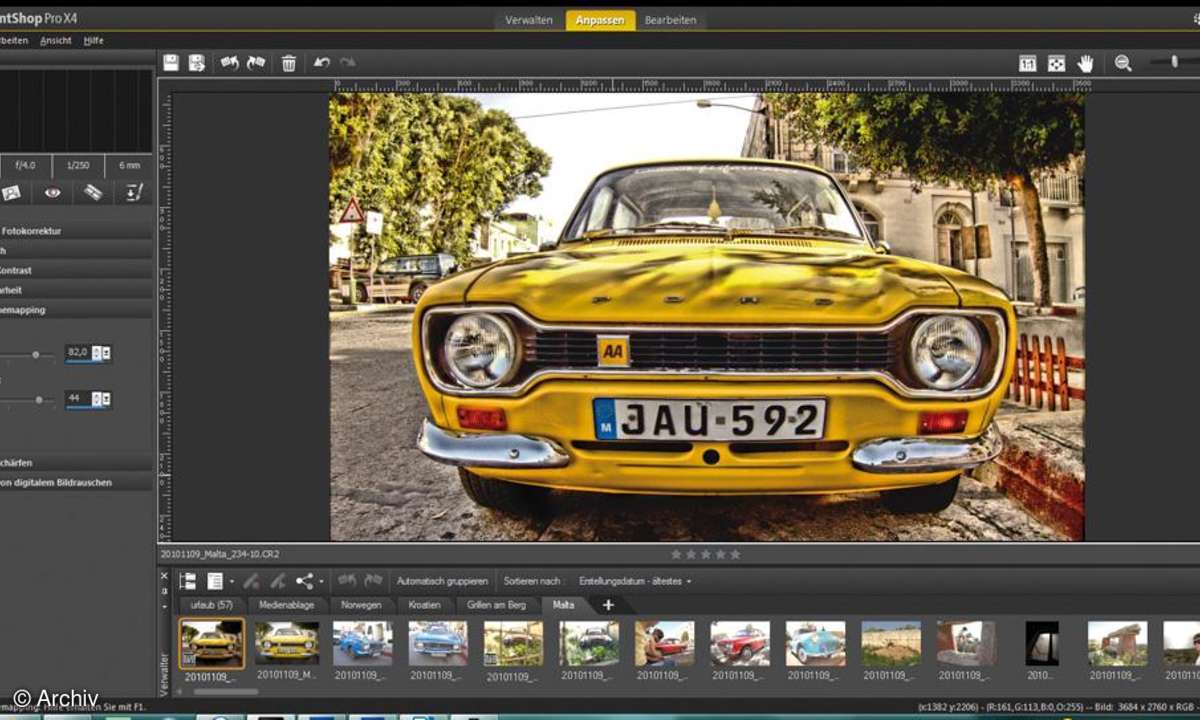Give the photo a one-star rating
Viewport: 1200px width, 720px height.
tap(675, 554)
